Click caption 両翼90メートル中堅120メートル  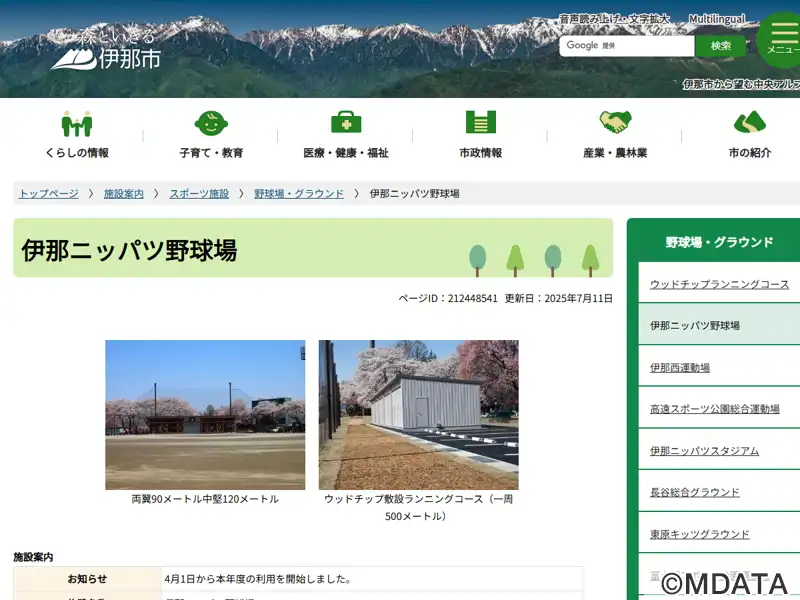click(205, 499)
